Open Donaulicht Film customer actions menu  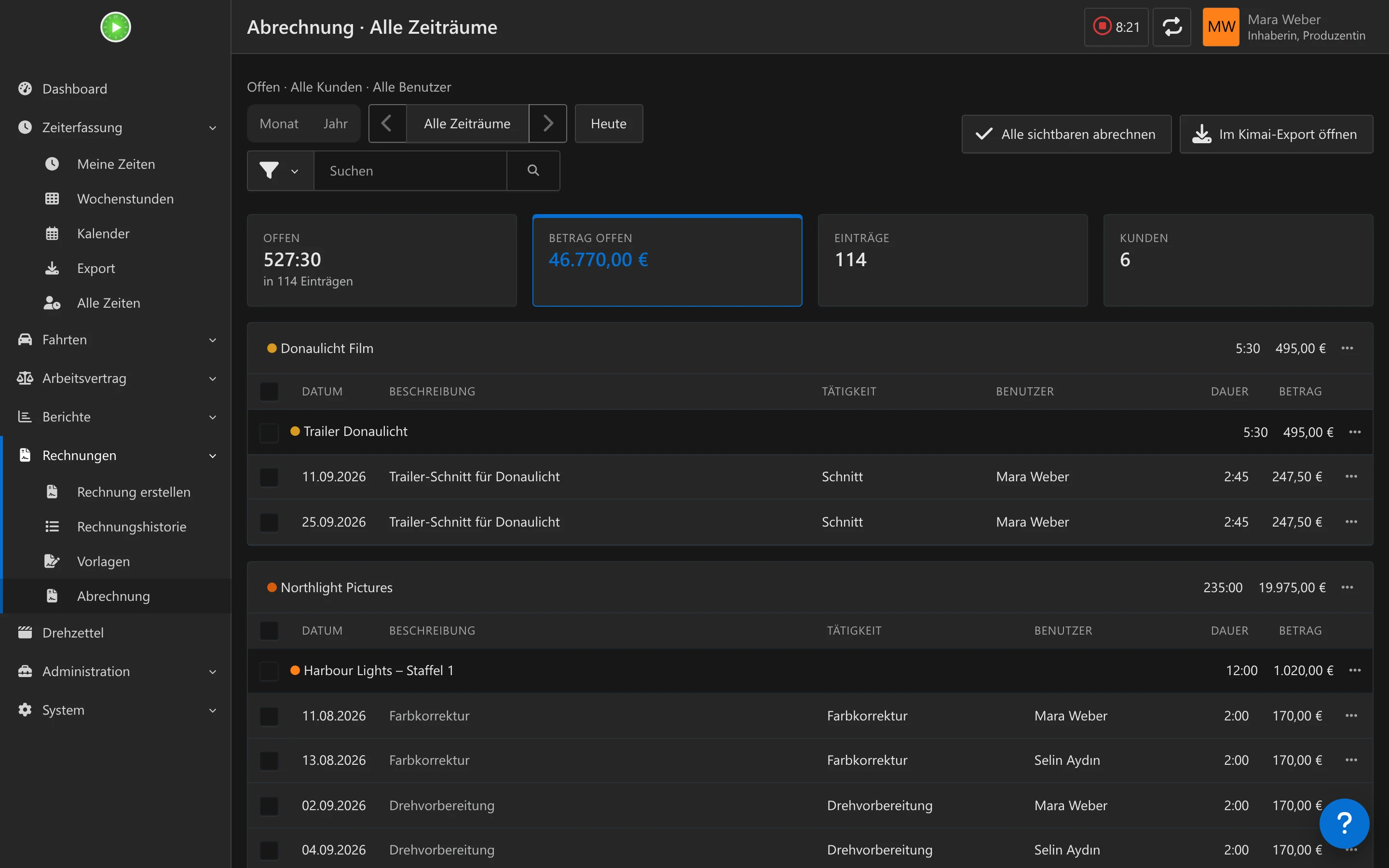tap(1347, 349)
